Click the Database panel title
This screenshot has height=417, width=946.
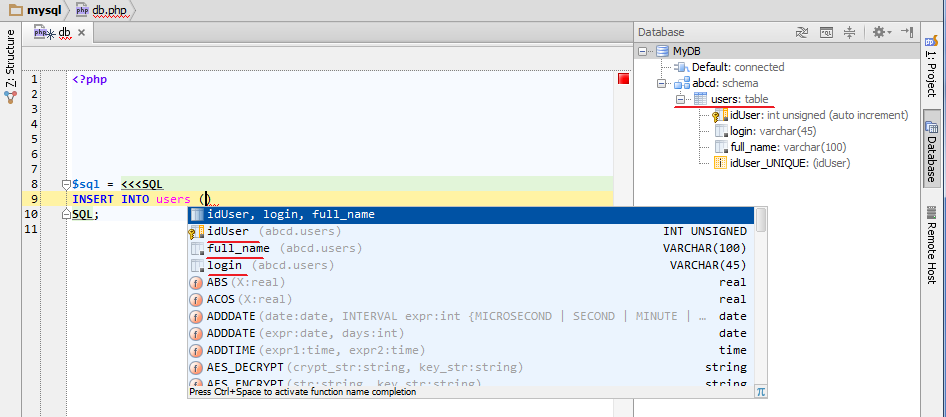[x=661, y=32]
